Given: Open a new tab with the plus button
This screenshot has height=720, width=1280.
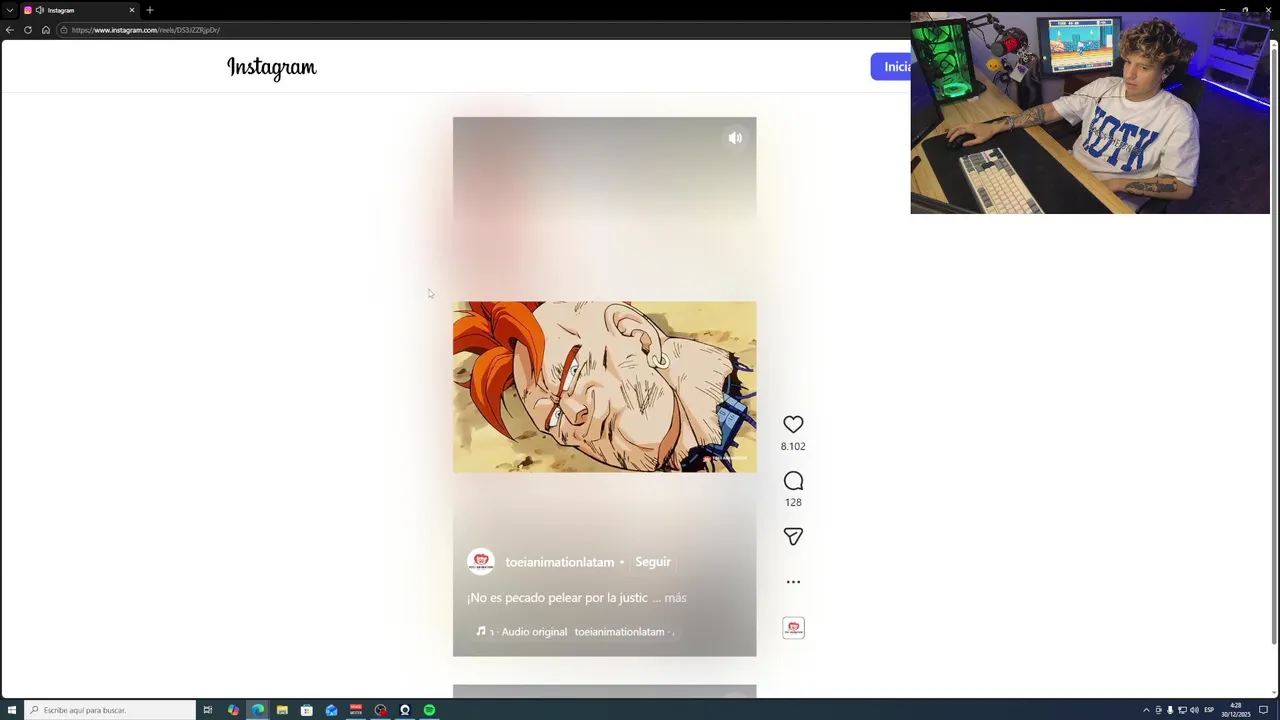Looking at the screenshot, I should (x=150, y=10).
